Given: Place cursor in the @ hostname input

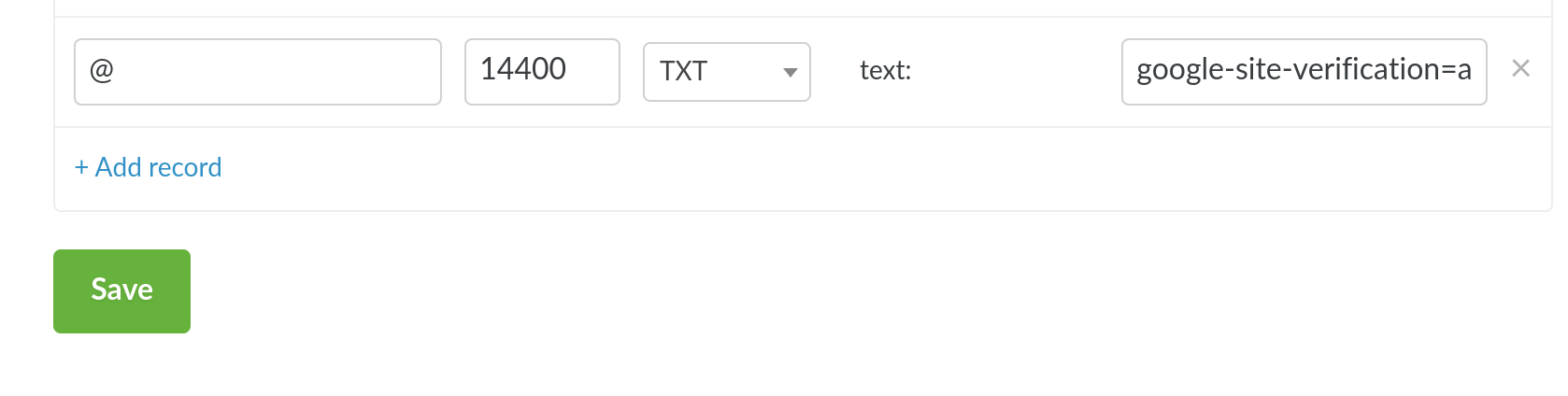Looking at the screenshot, I should coord(257,72).
